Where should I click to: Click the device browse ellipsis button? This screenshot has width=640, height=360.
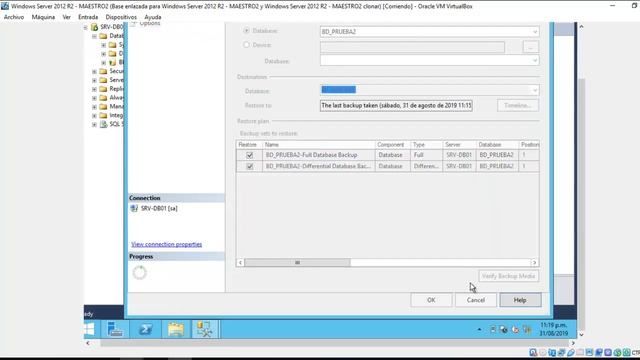531,47
